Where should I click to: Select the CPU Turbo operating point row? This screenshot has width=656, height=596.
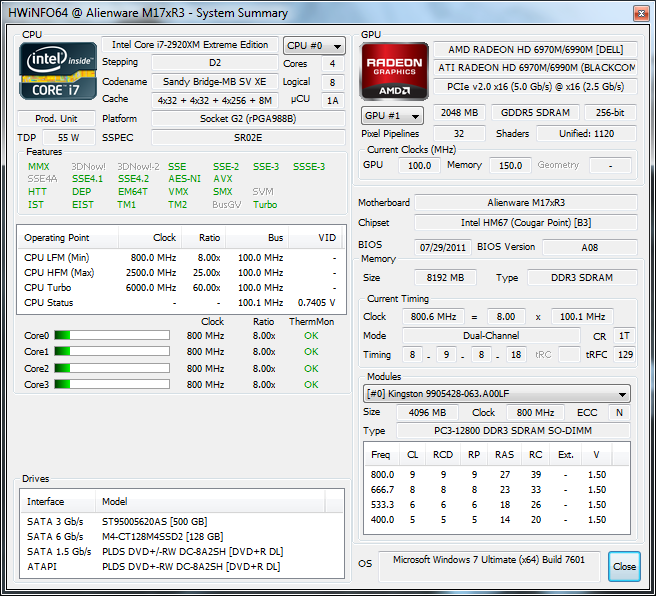coord(181,288)
